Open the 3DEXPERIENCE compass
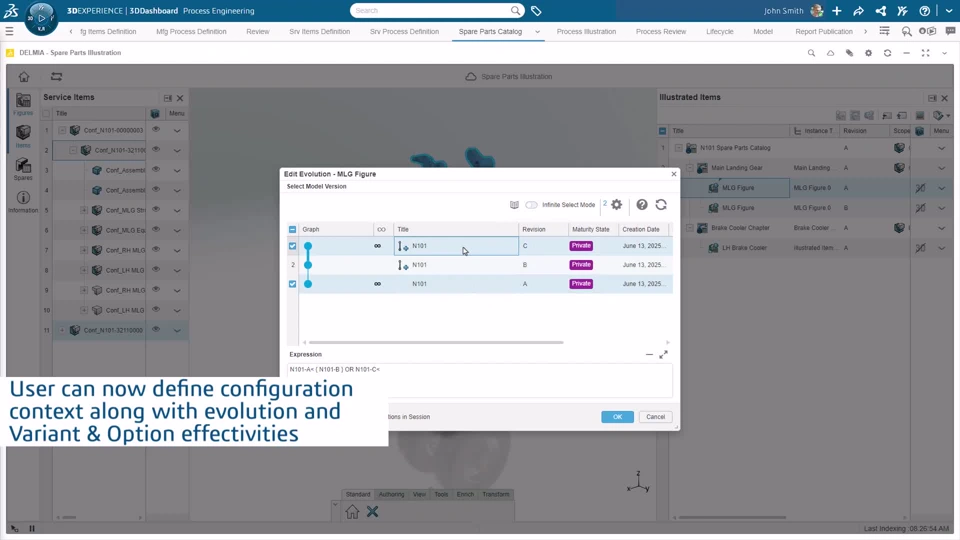The height and width of the screenshot is (540, 960). click(x=41, y=18)
